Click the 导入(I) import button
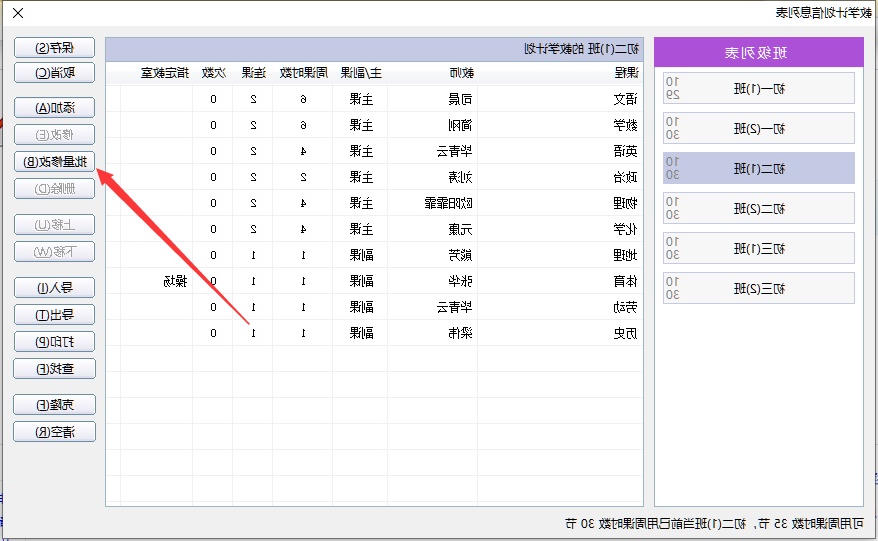This screenshot has width=878, height=541. (54, 288)
